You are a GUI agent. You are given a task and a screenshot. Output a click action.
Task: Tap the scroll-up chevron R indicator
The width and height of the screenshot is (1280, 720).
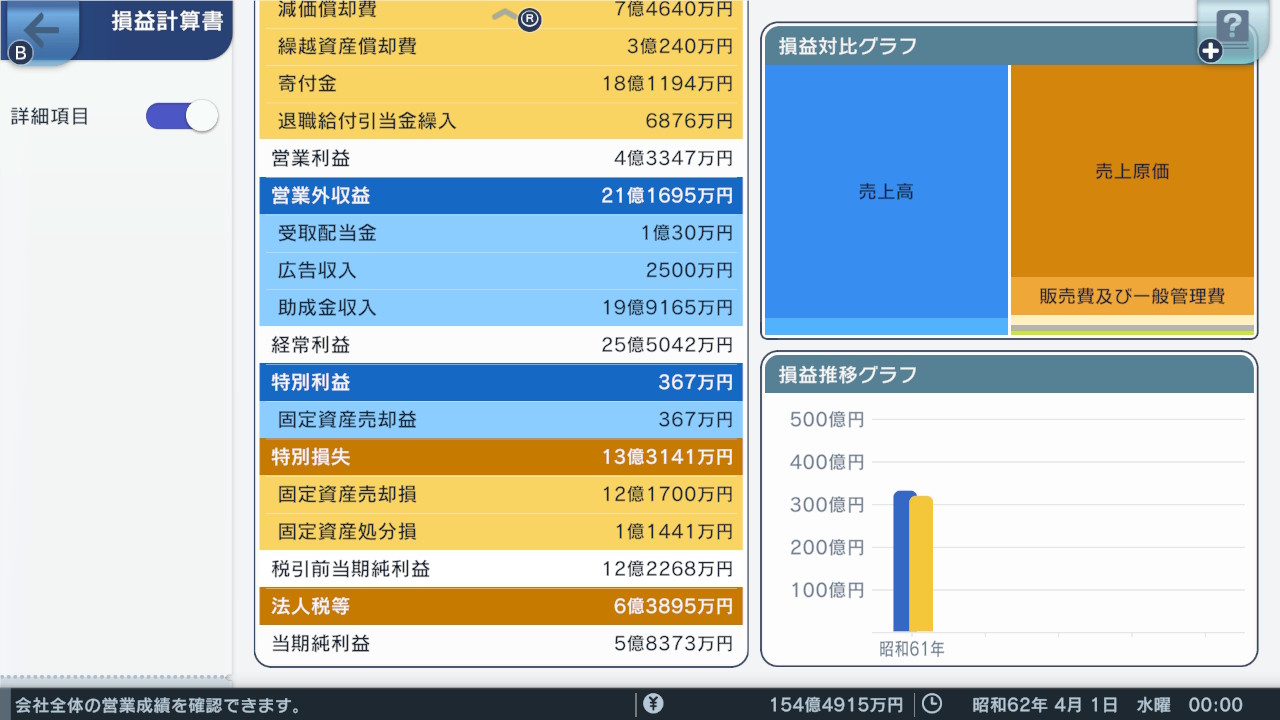tap(517, 17)
